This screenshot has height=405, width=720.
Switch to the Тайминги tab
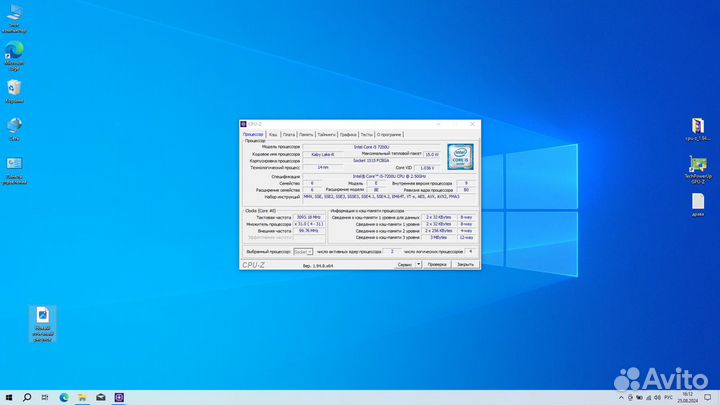point(326,135)
